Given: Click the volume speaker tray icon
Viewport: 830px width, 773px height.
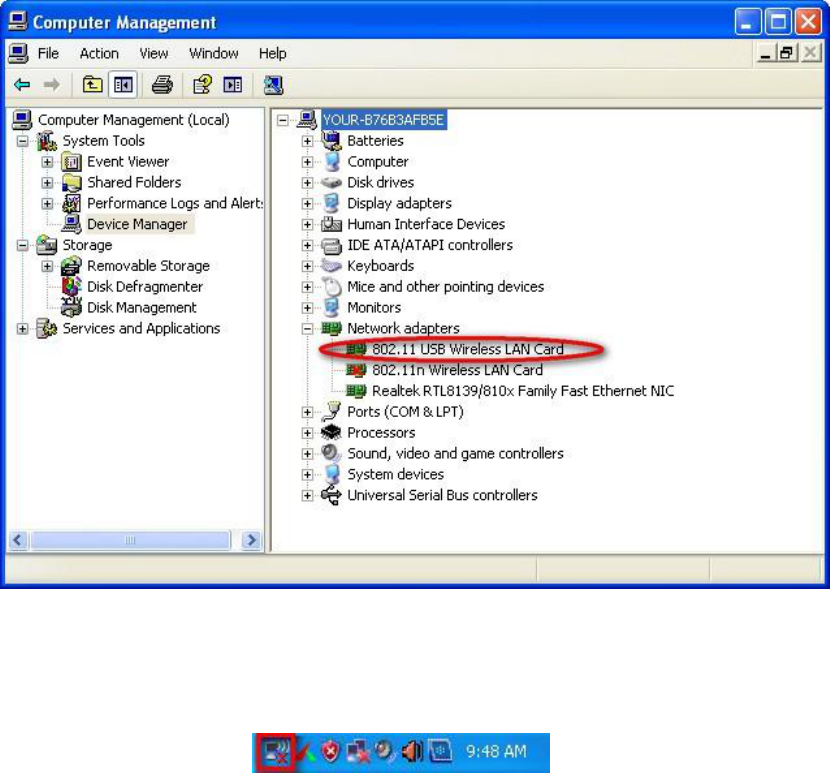Looking at the screenshot, I should pyautogui.click(x=412, y=752).
